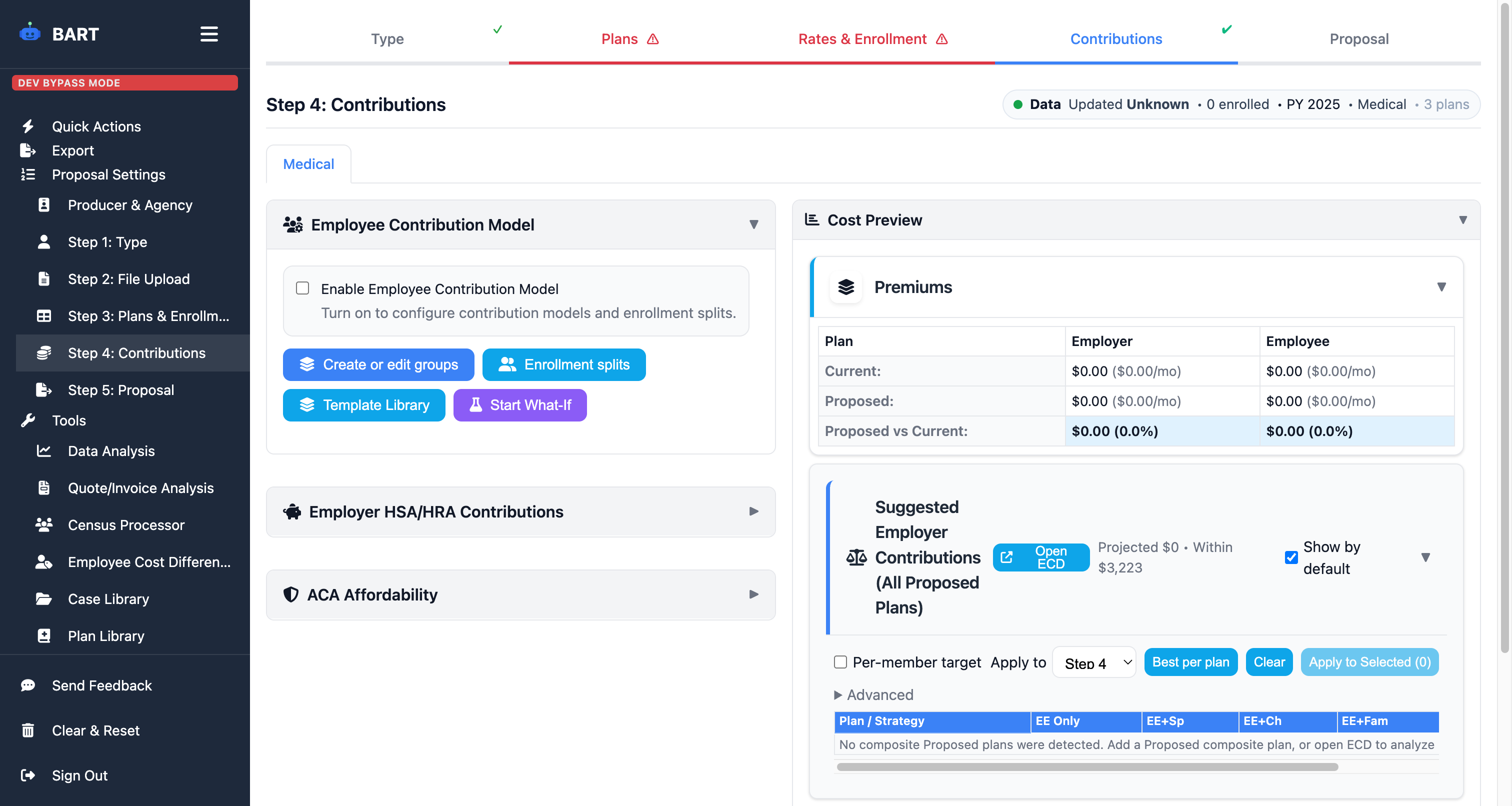
Task: Collapse the Employee Contribution Model section
Action: pos(753,225)
